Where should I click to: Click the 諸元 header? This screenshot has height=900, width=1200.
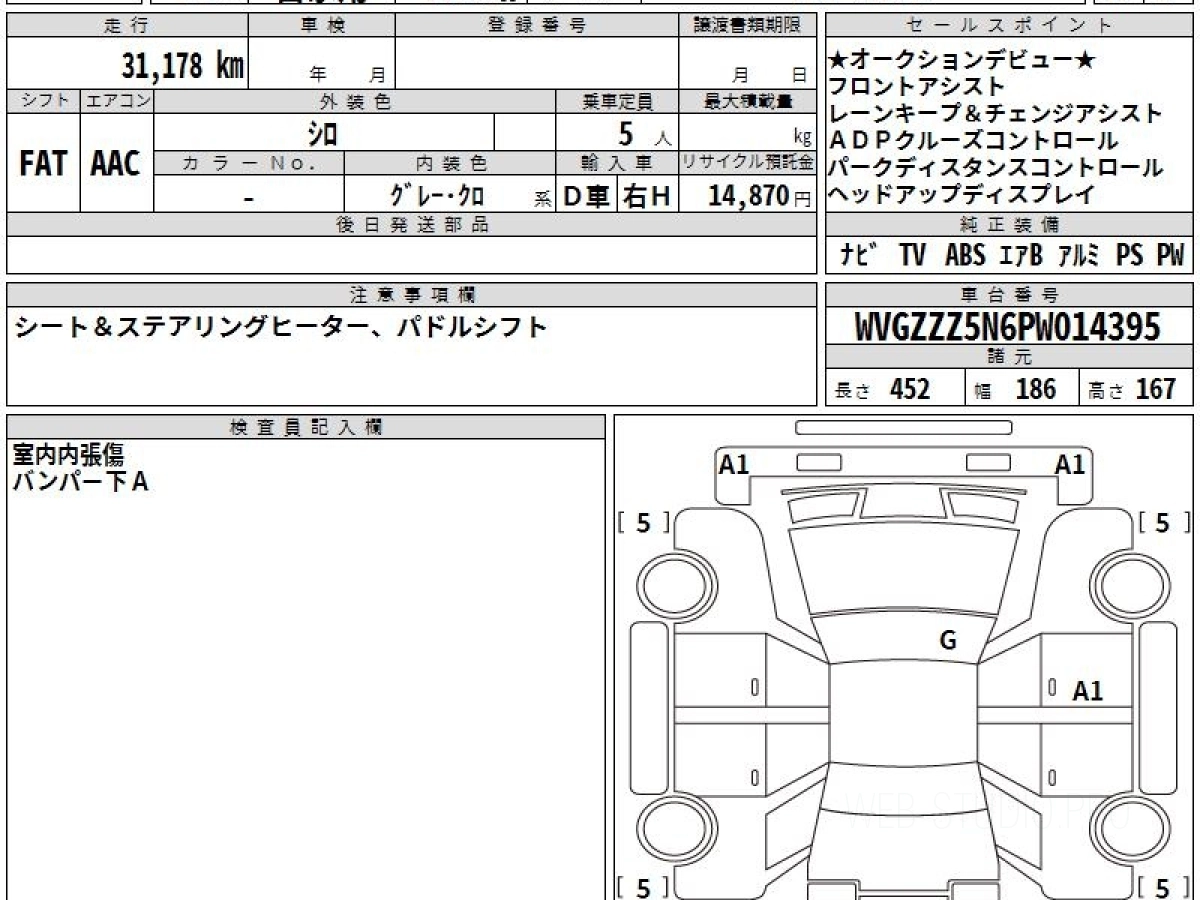[1010, 357]
